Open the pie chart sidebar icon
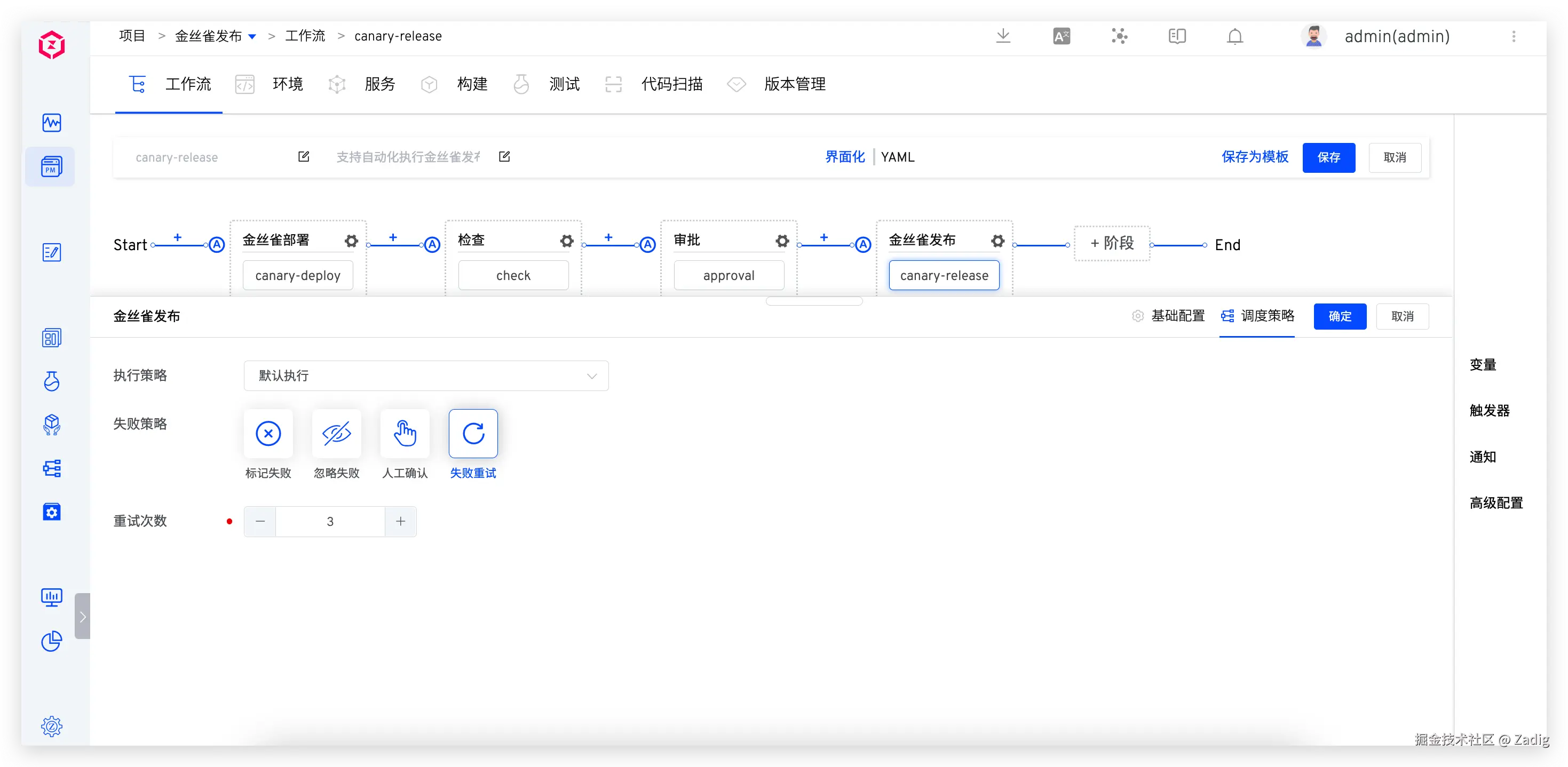Image resolution: width=1568 pixels, height=767 pixels. point(52,641)
